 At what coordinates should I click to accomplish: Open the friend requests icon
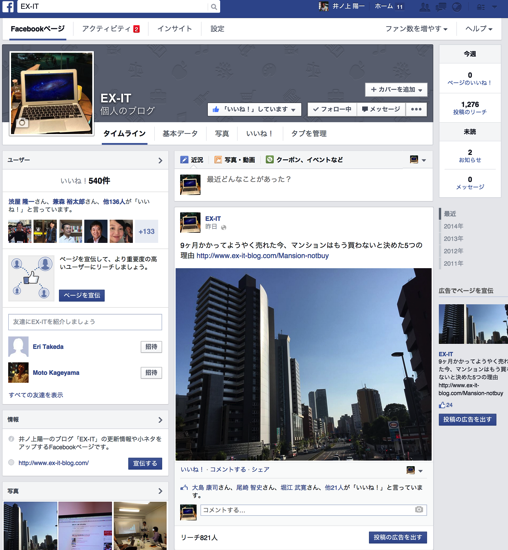click(425, 7)
